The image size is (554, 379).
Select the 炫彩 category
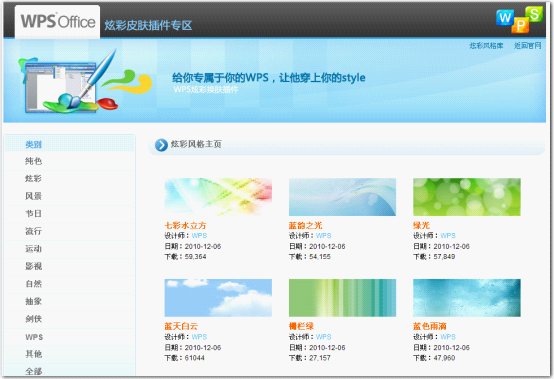coord(34,179)
